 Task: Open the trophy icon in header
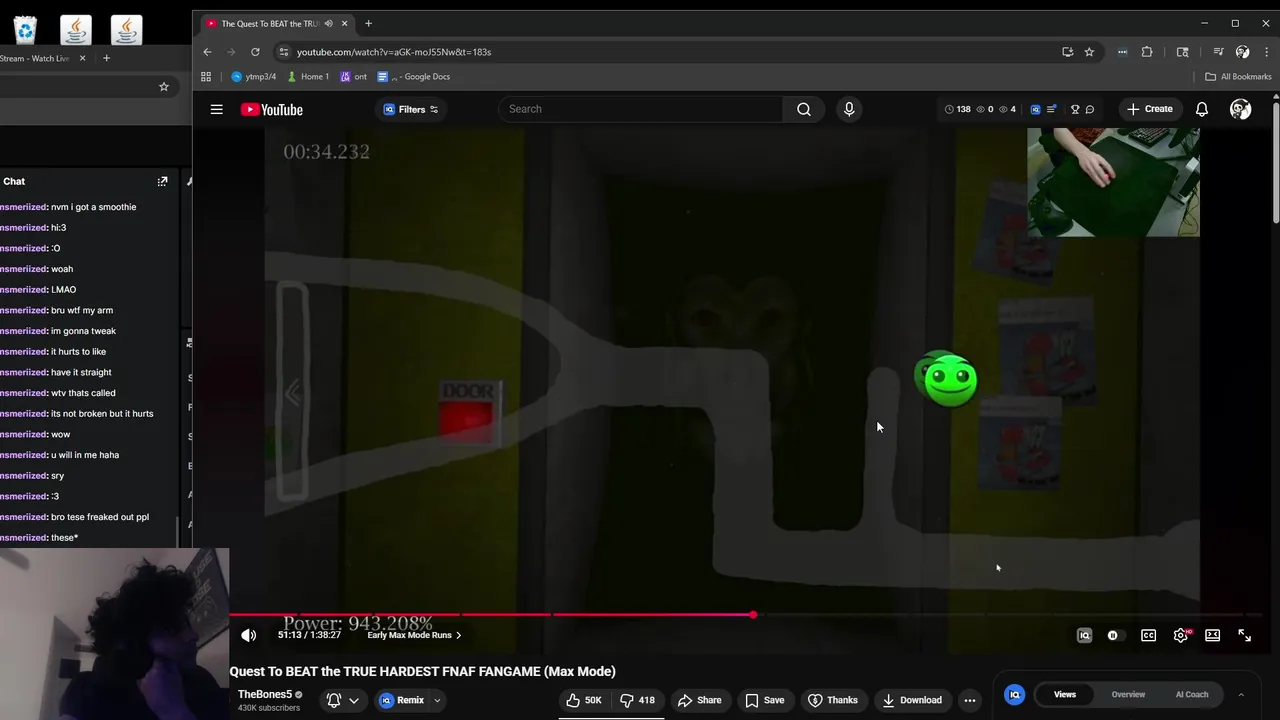point(1075,109)
